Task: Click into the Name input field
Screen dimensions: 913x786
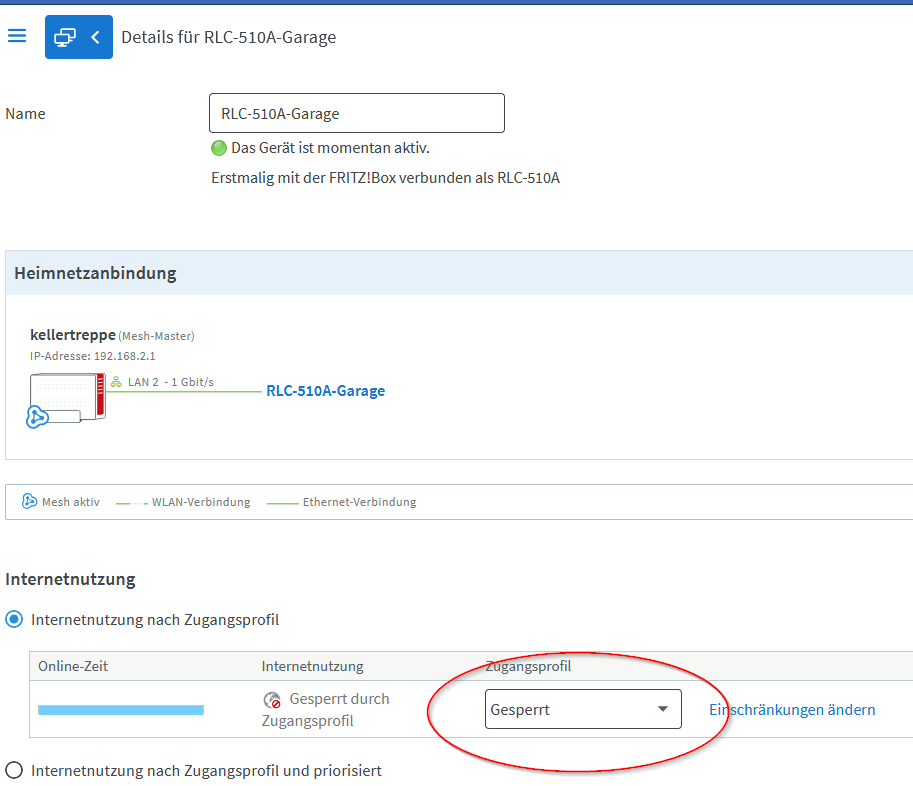Action: click(357, 113)
